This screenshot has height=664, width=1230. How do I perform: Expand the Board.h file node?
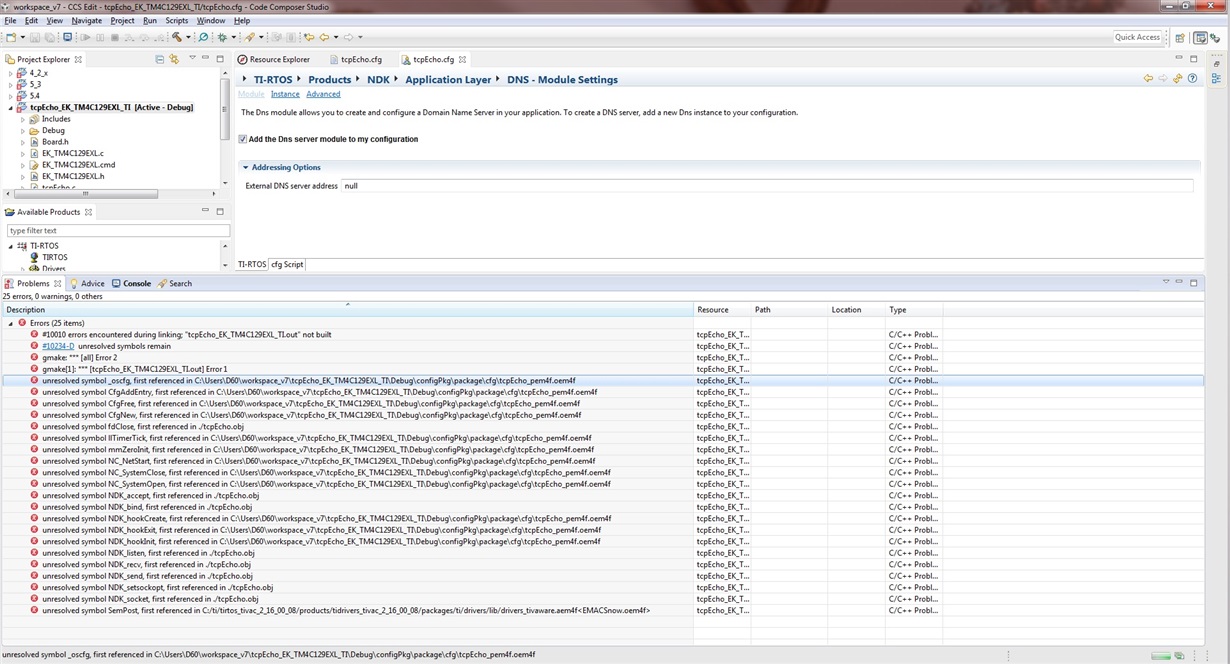click(23, 142)
